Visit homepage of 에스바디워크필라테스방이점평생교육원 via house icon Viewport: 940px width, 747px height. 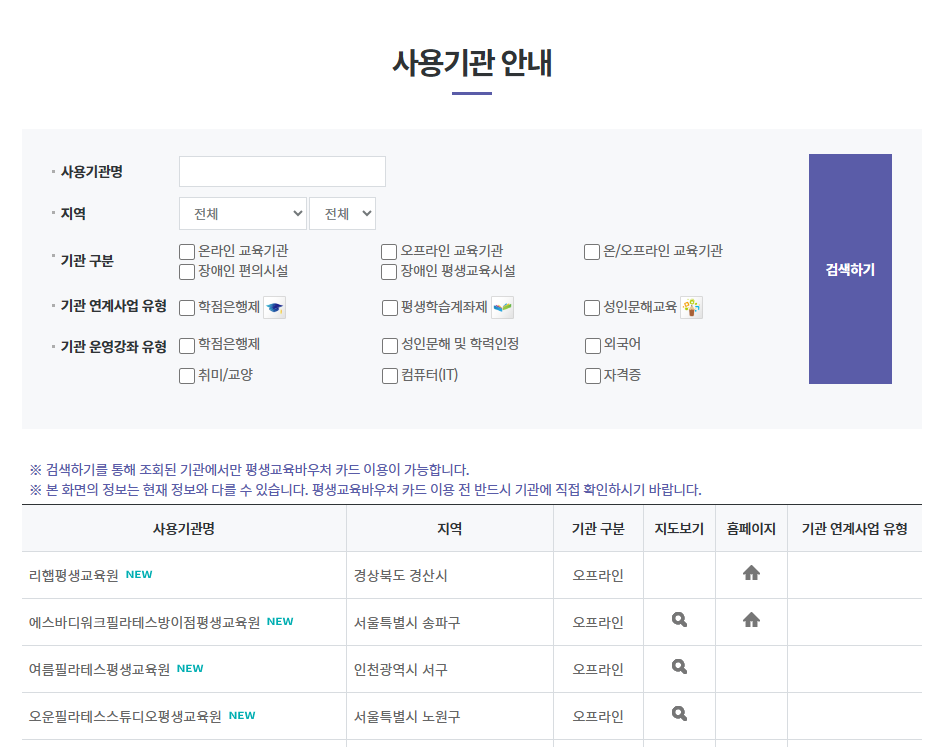coord(751,621)
